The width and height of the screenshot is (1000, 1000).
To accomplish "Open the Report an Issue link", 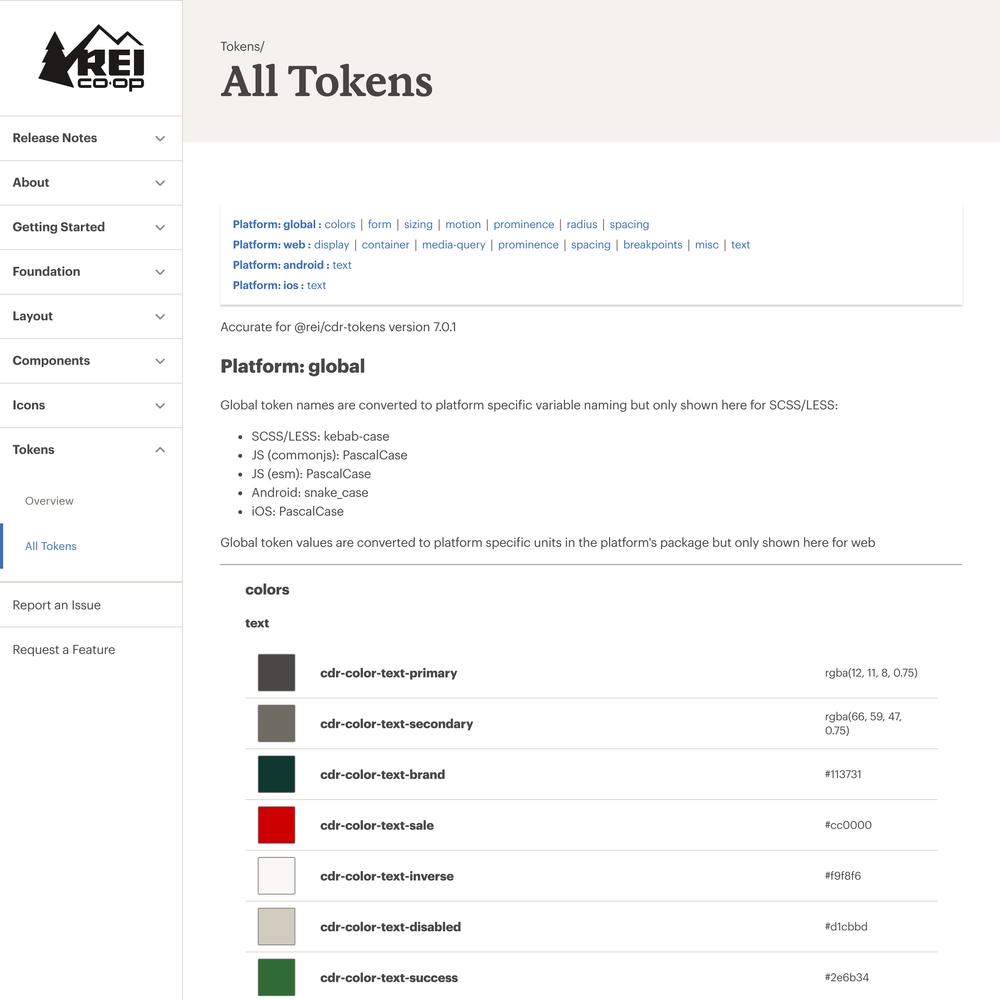I will pyautogui.click(x=57, y=605).
